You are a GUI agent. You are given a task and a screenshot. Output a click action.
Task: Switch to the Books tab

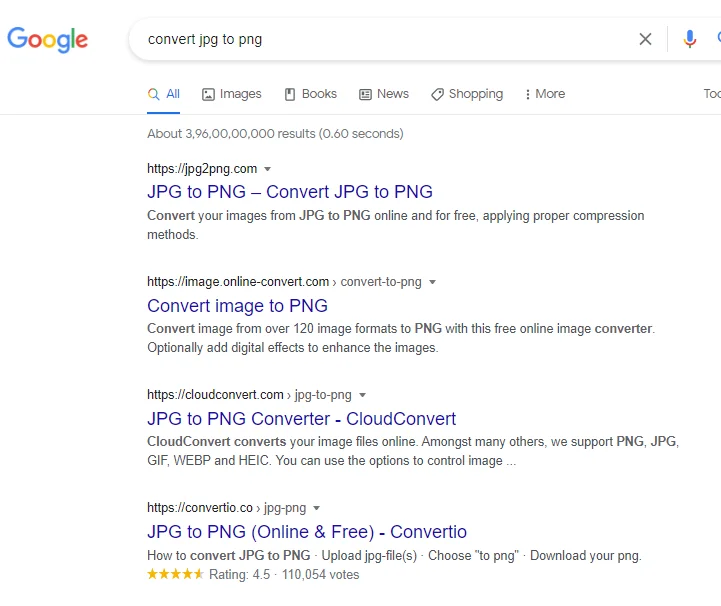tap(310, 94)
